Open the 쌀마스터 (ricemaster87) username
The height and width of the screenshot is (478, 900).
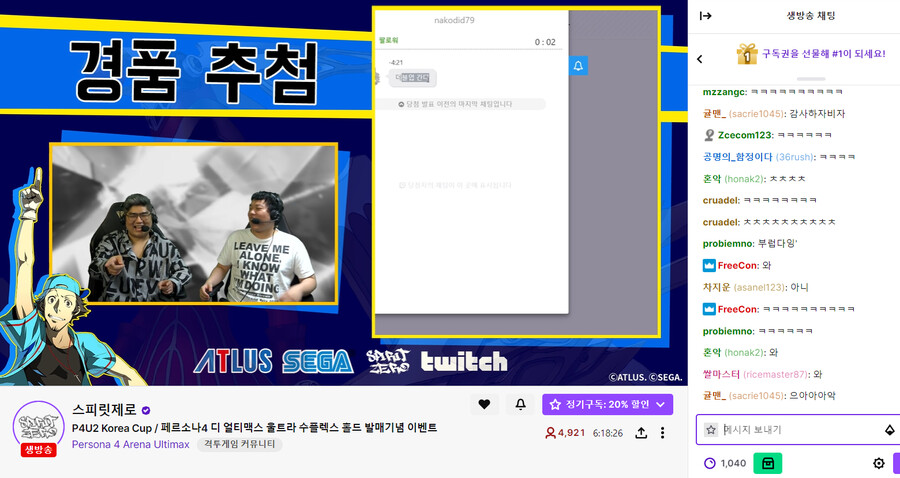754,374
